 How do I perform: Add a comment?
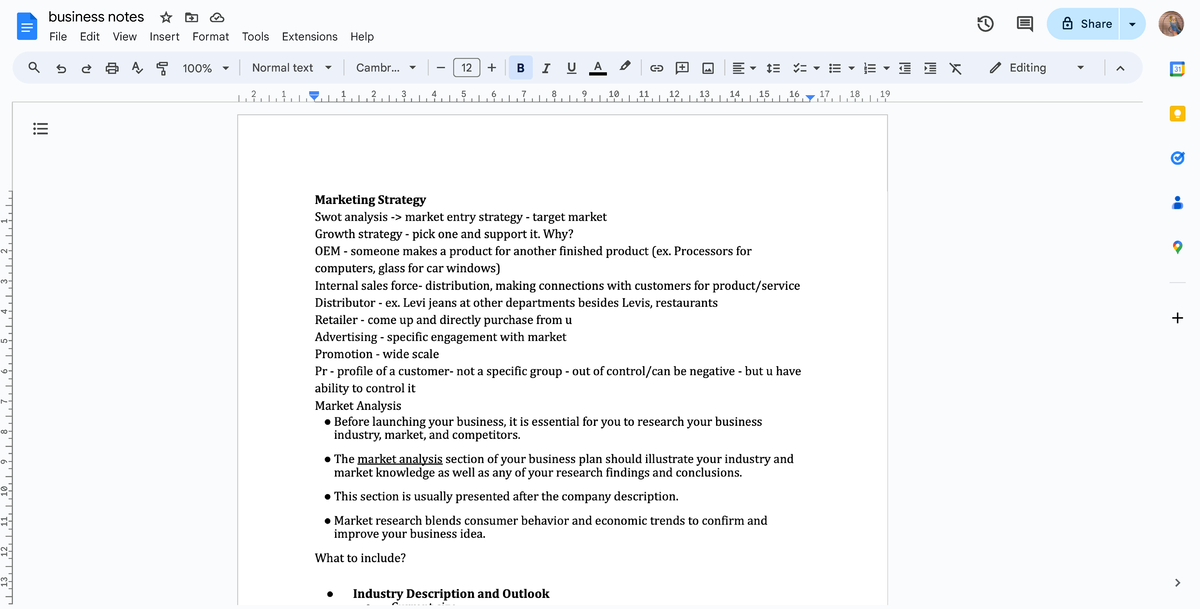tap(681, 67)
